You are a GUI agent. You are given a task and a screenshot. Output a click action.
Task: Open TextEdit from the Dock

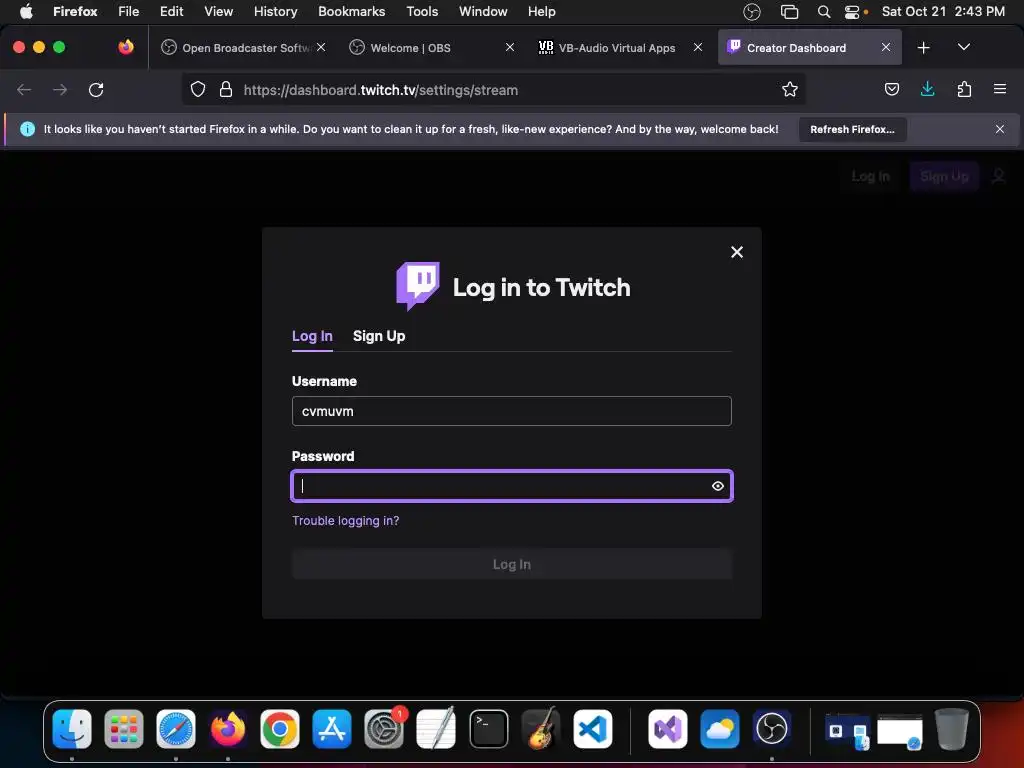[x=436, y=728]
